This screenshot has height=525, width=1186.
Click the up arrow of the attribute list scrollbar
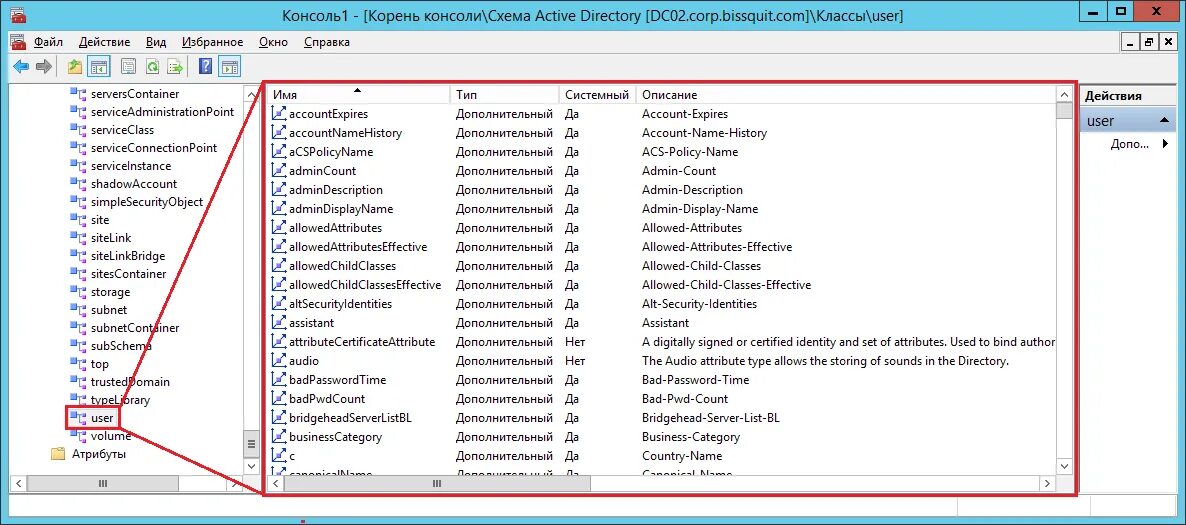[1065, 95]
